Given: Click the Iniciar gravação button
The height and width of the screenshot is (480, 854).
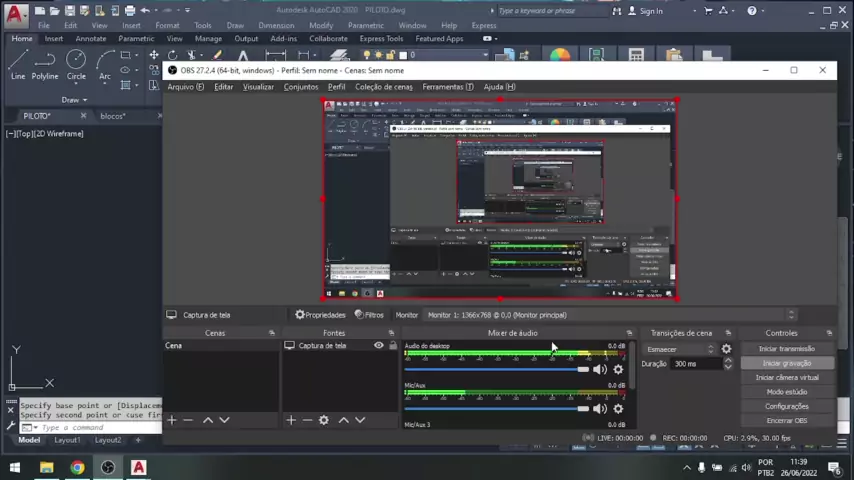Looking at the screenshot, I should [786, 363].
